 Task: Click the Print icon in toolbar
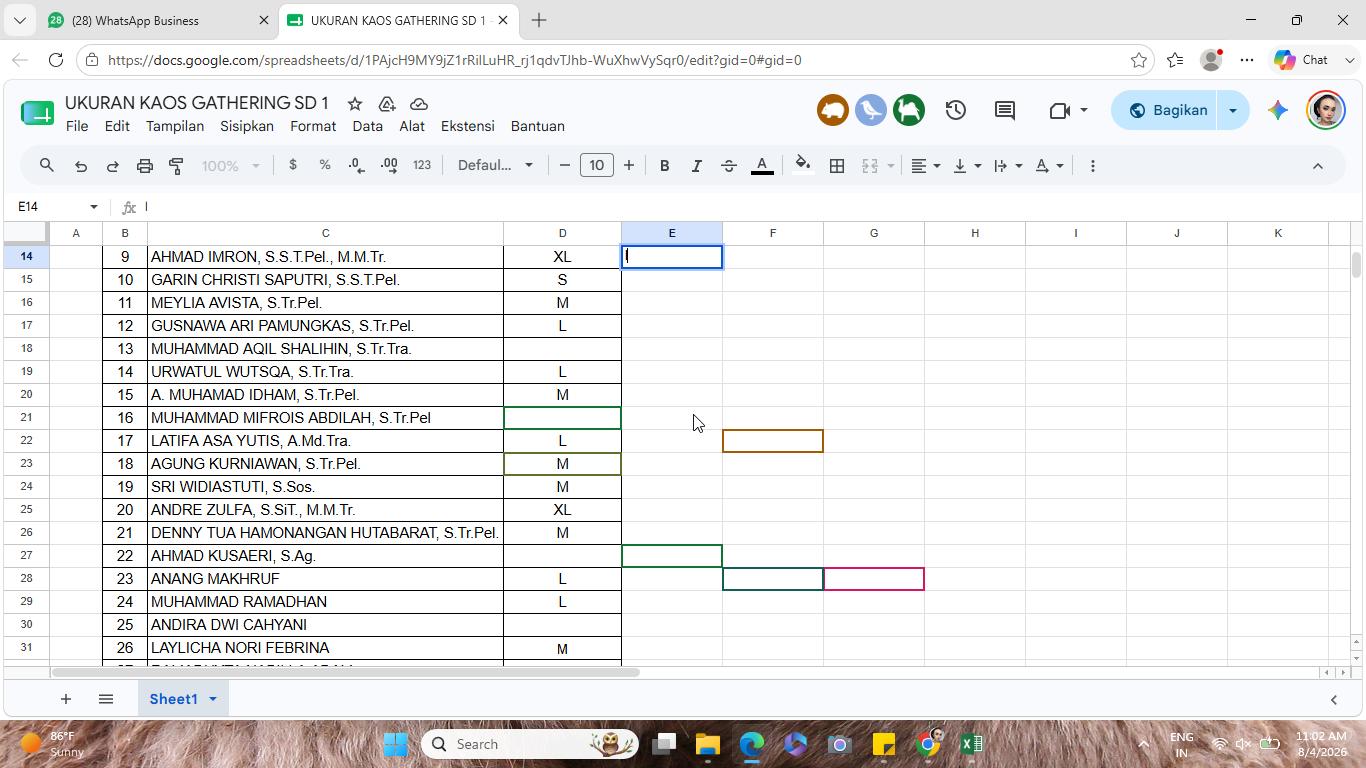coord(145,166)
